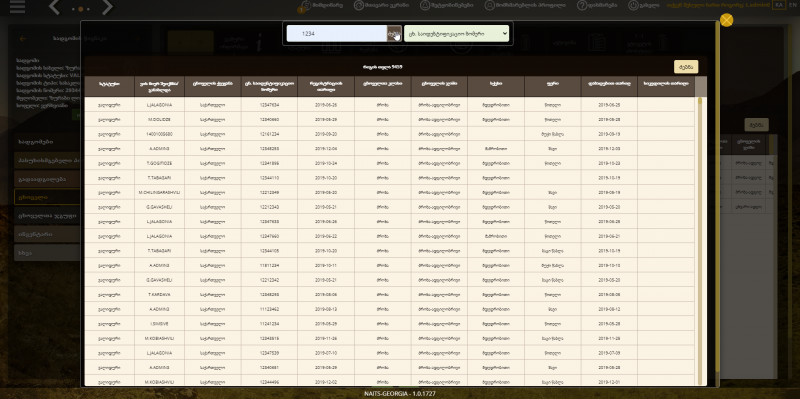Click the M.DOLIDZE cell
Screen dimensions: 800x399
point(159,119)
